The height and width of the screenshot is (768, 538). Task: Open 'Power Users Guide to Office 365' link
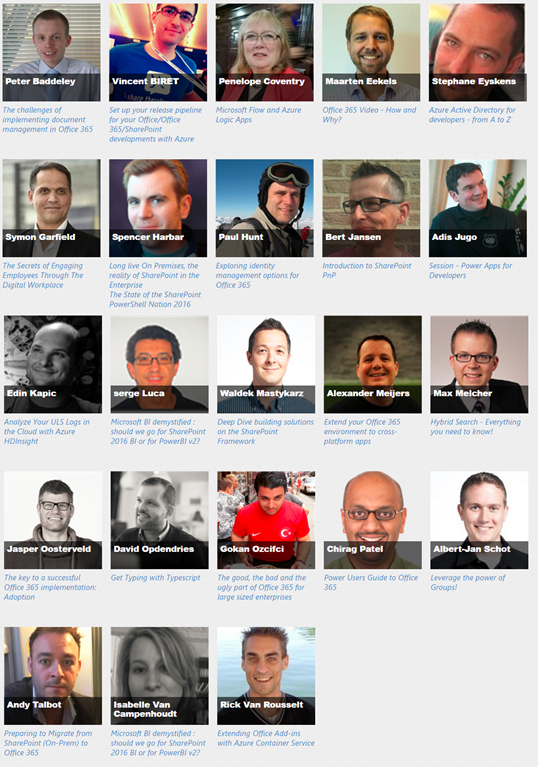(x=370, y=582)
